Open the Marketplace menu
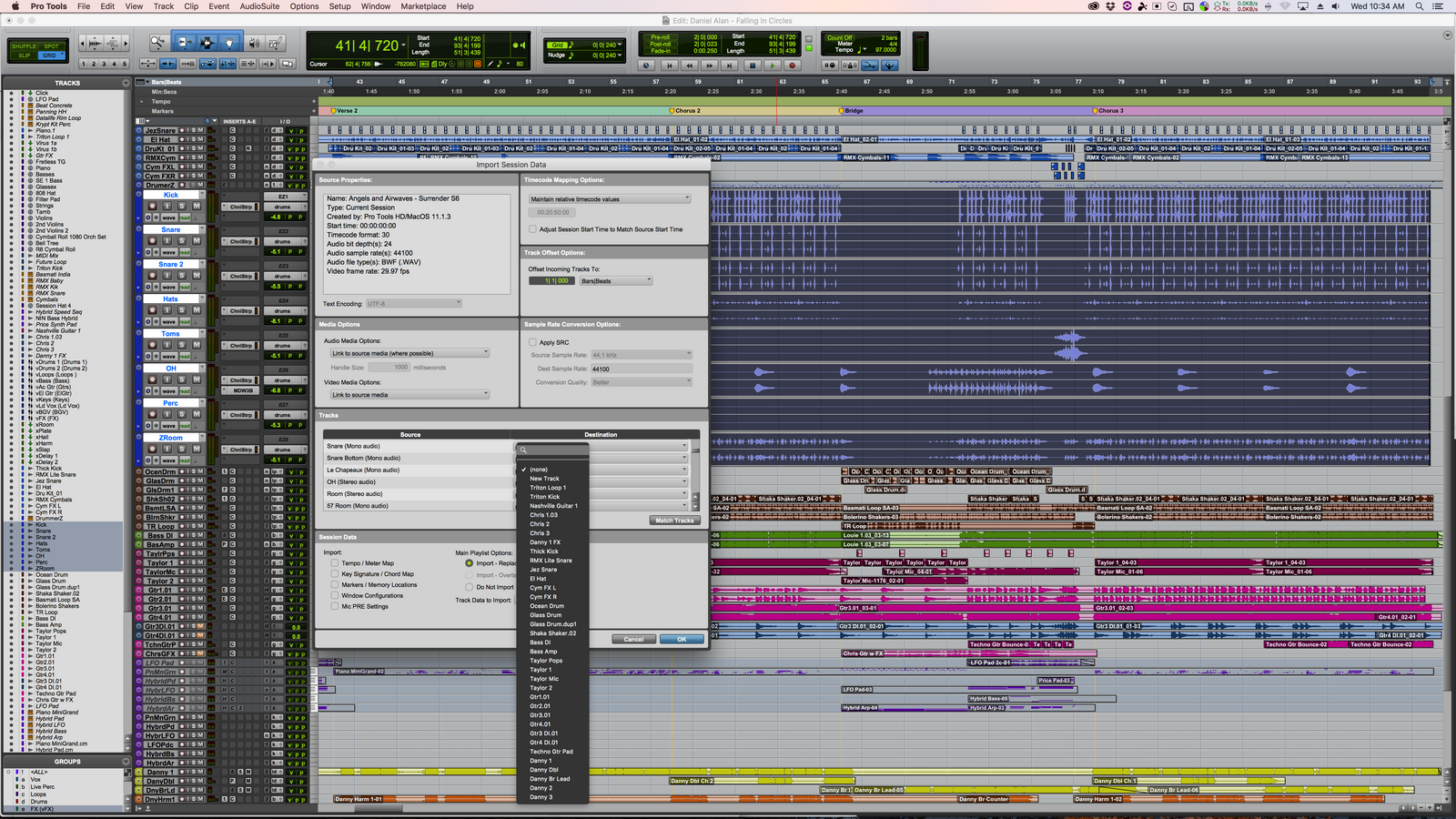 (423, 6)
